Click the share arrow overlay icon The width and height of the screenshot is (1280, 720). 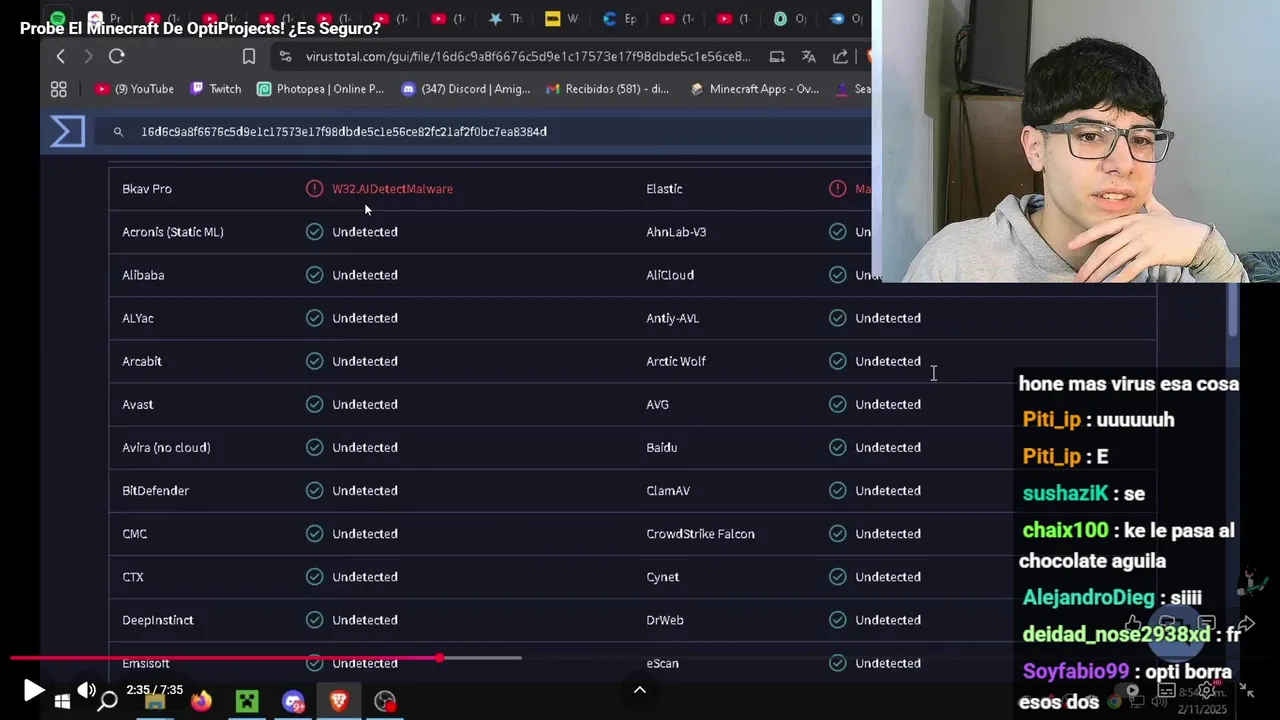[x=1246, y=625]
